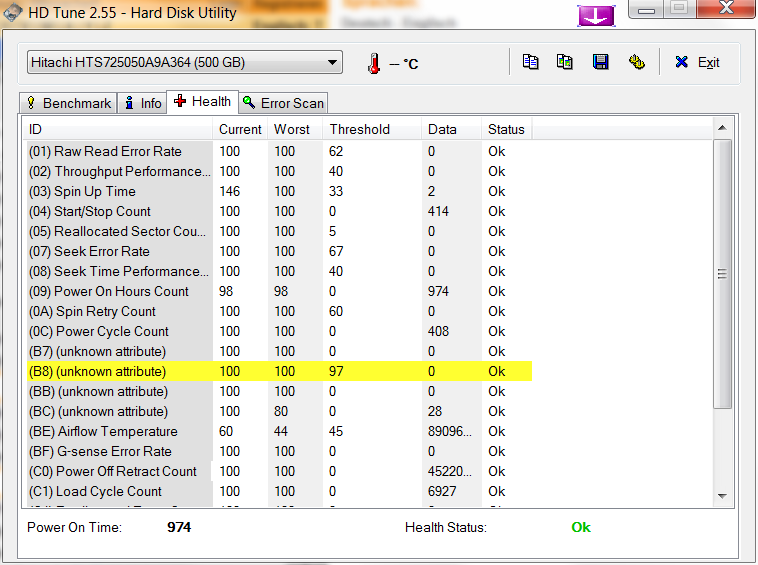Select the Power Cycle Count row

point(279,332)
